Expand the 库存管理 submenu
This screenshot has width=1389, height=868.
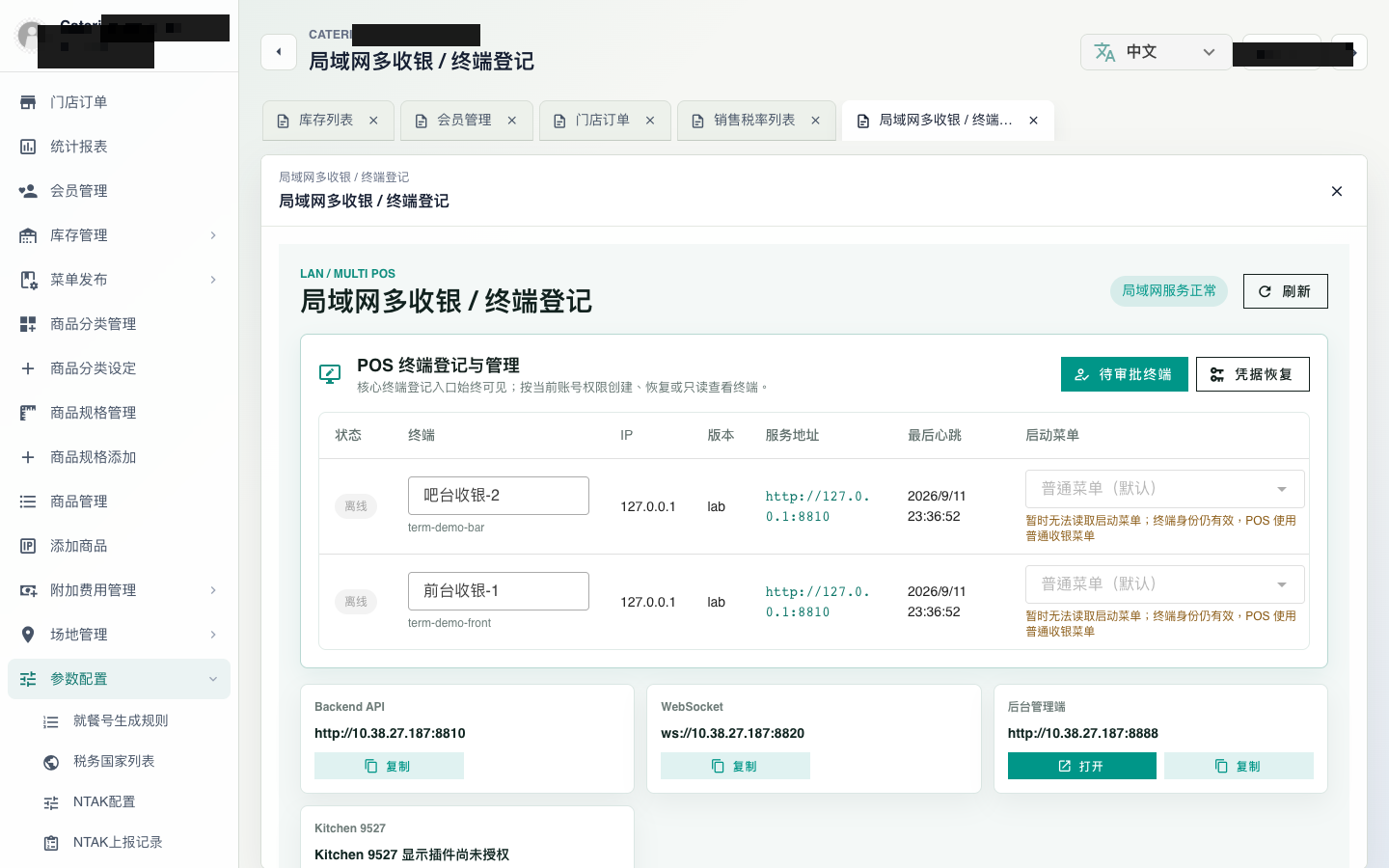point(213,235)
